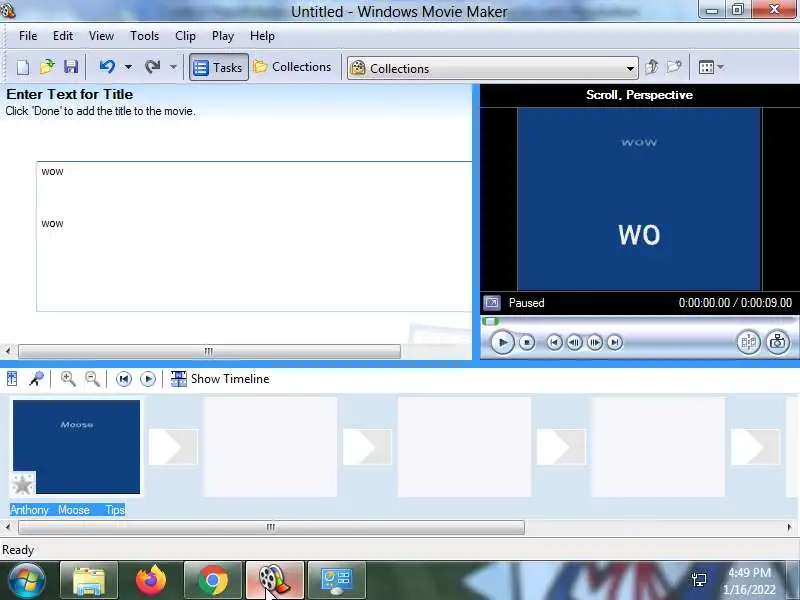Step to previous frame in monitor
Screen dimensions: 800x600
click(x=574, y=342)
